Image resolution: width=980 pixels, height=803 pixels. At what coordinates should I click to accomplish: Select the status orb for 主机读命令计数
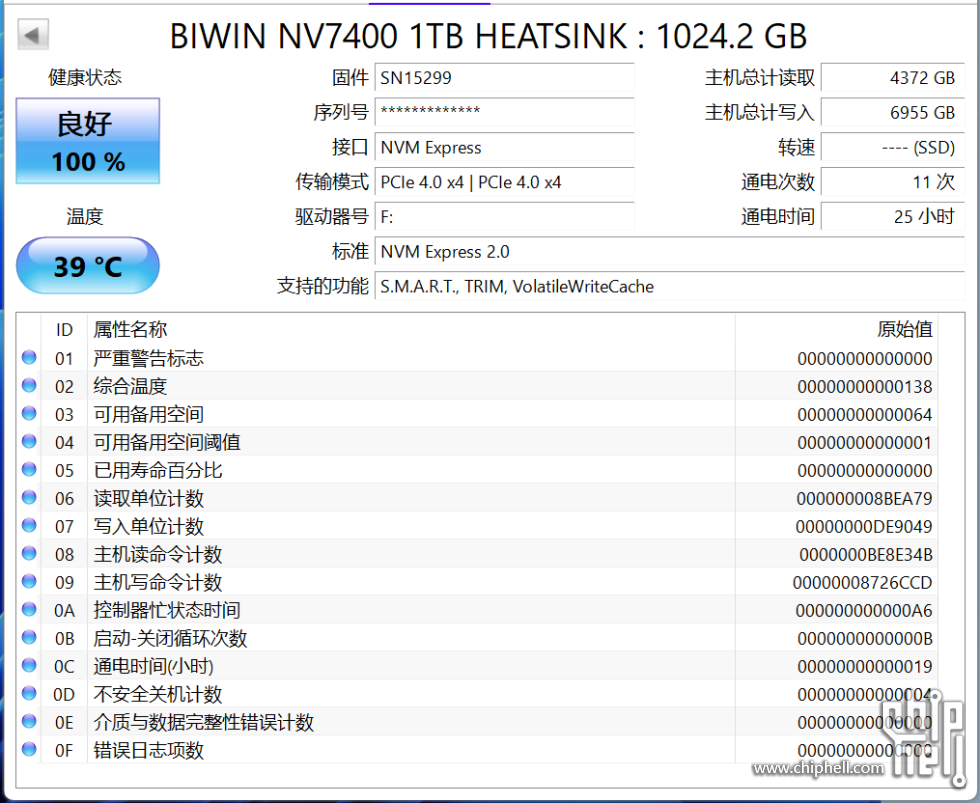coord(29,554)
